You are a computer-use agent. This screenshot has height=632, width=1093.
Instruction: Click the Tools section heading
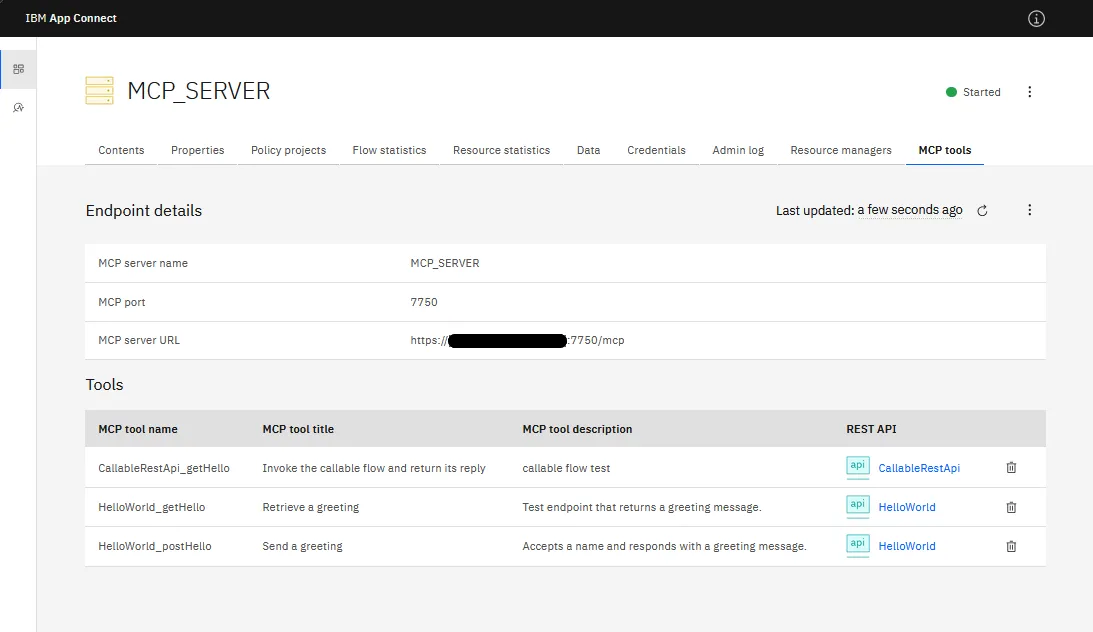click(x=105, y=385)
